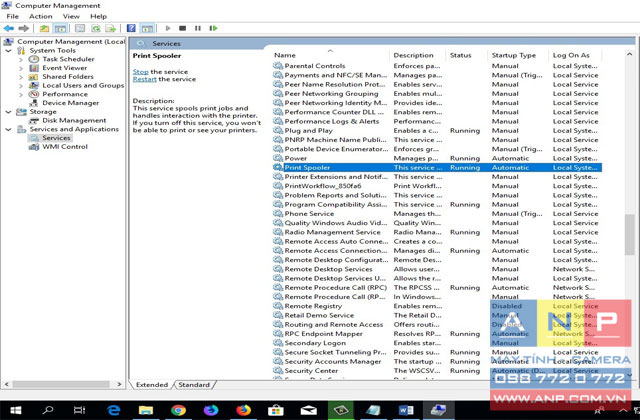Collapse the Storage node
The width and height of the screenshot is (640, 420).
click(8, 112)
